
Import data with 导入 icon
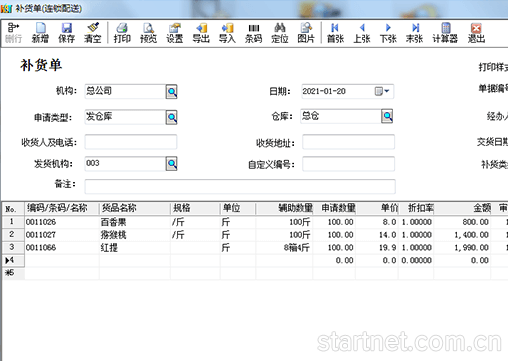227,33
